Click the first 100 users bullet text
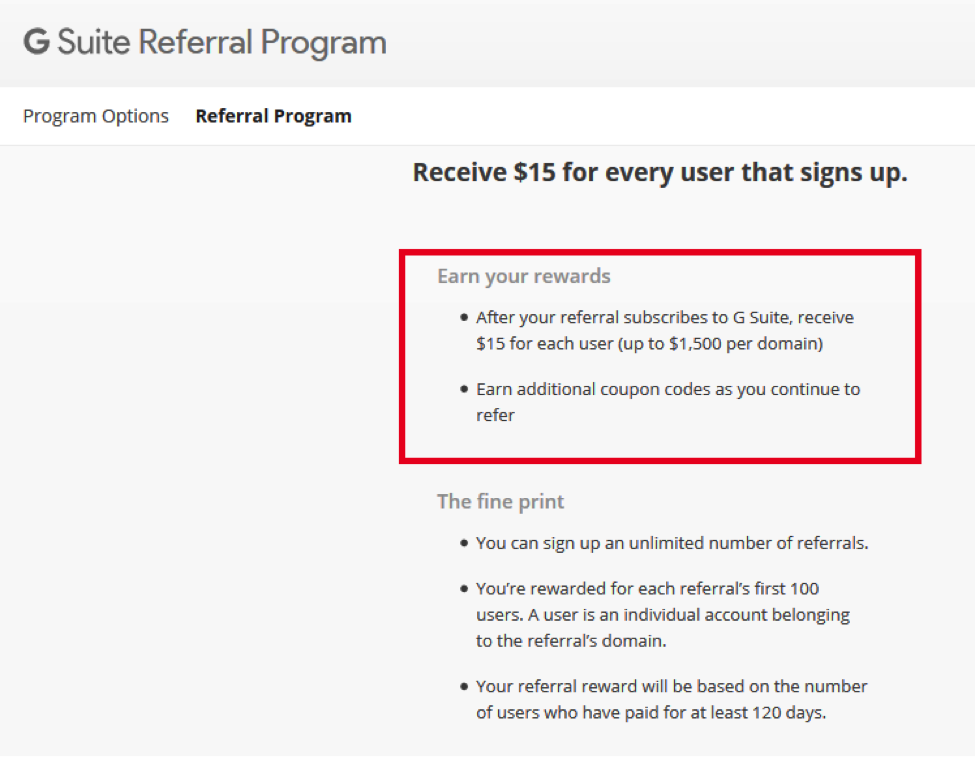Viewport: 975px width, 757px height. (x=663, y=615)
